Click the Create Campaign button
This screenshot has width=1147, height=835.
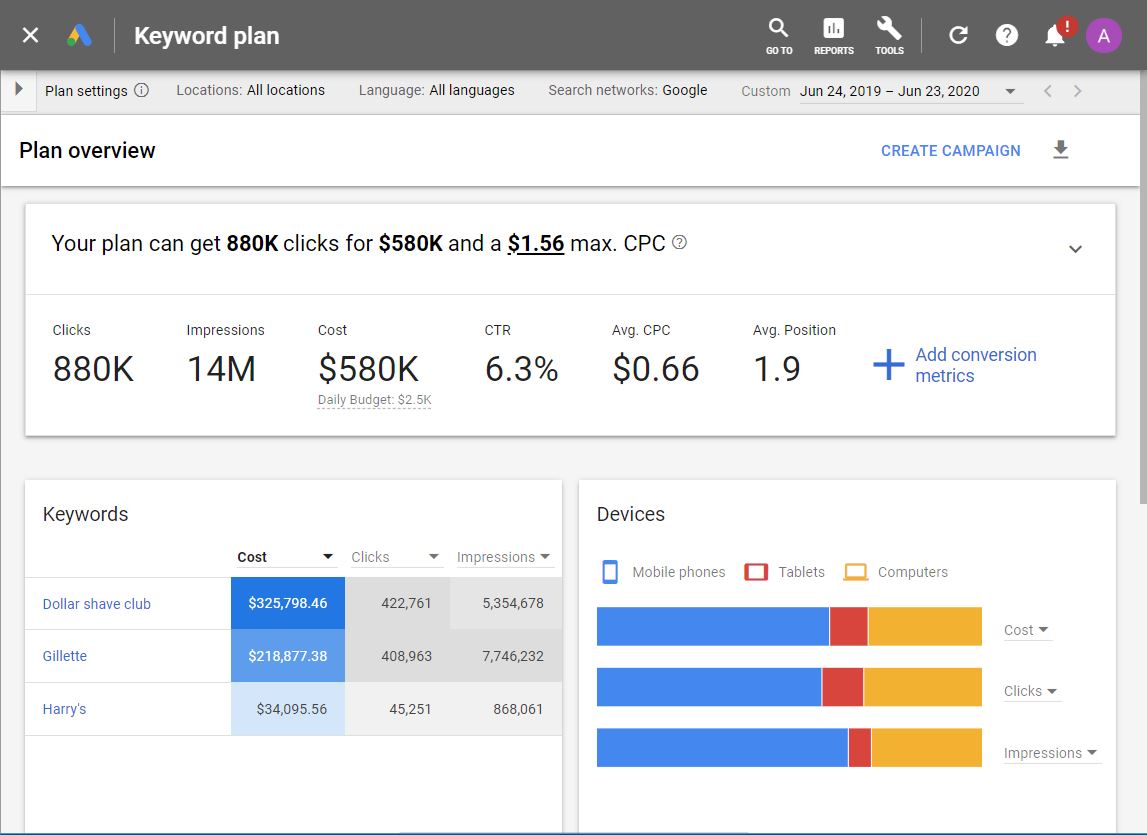coord(950,151)
